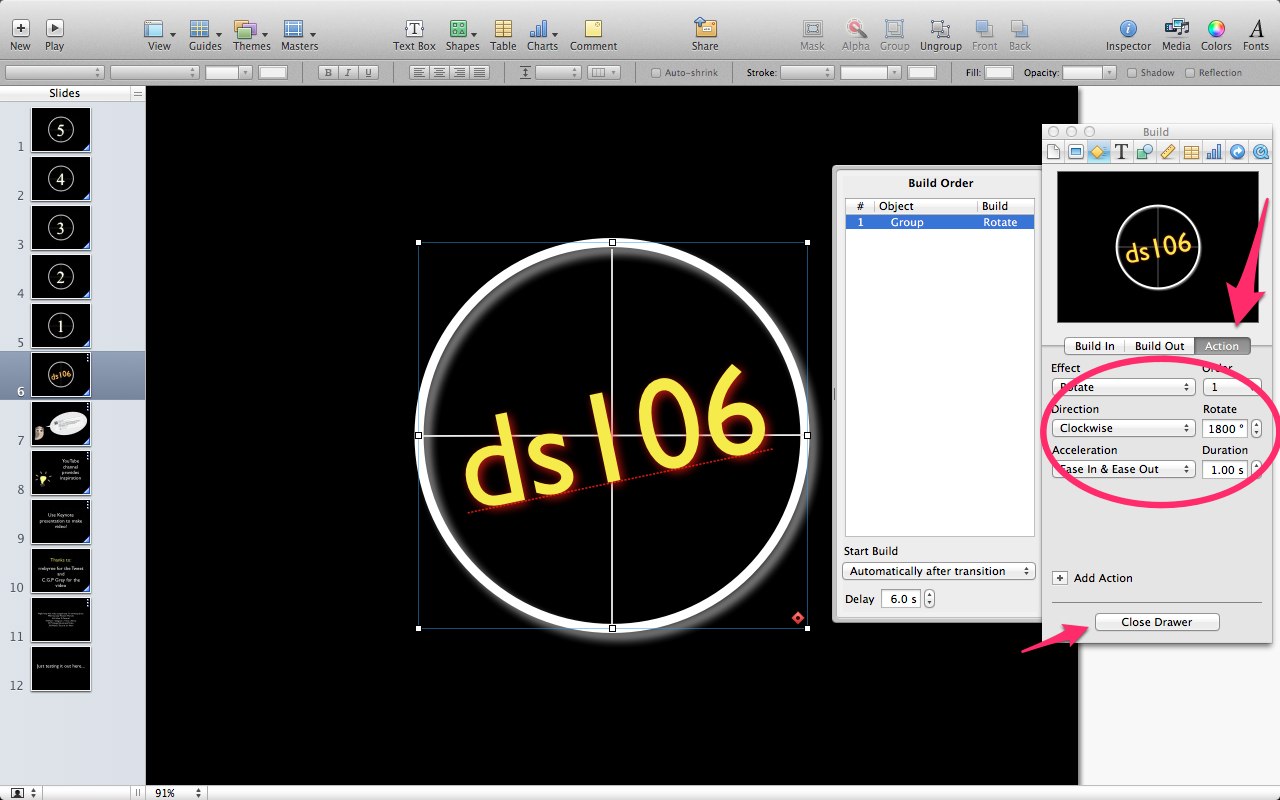Open the Opacity dropdown
This screenshot has width=1280, height=800.
1089,72
